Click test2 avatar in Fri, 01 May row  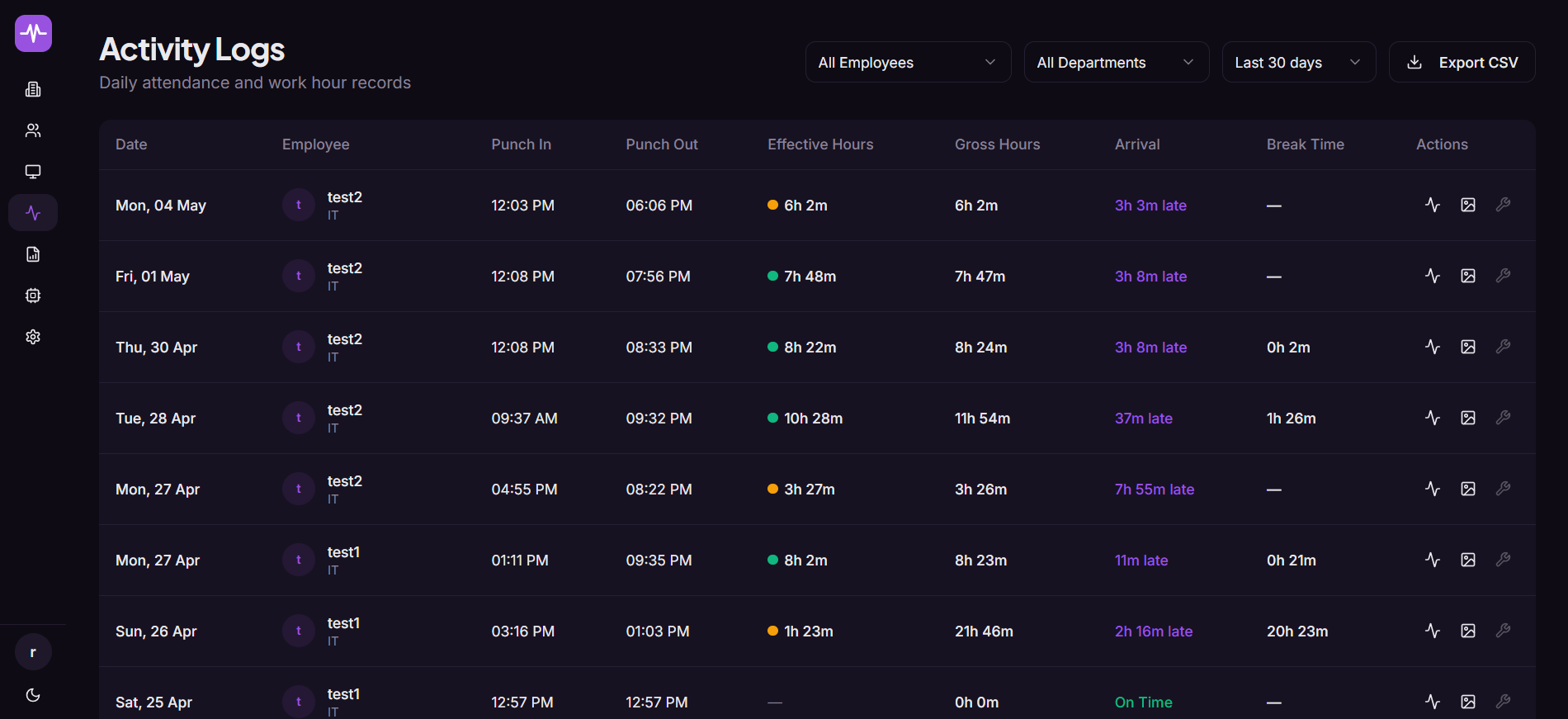[299, 276]
